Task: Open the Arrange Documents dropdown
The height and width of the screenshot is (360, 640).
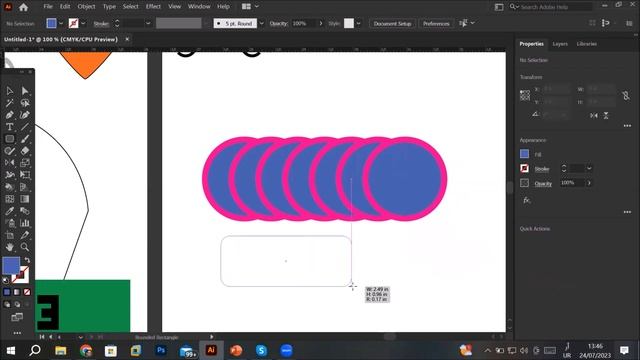Action: tap(250, 7)
